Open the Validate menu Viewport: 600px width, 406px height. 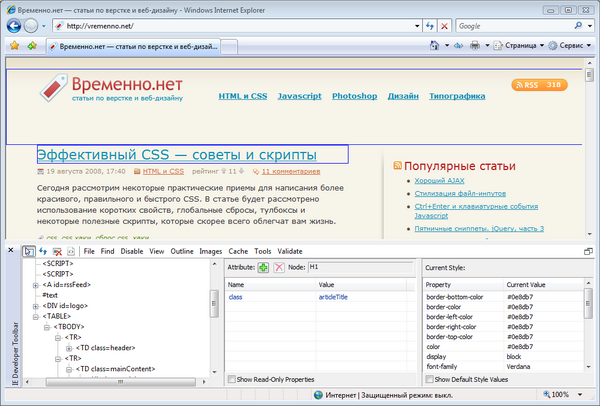[290, 251]
